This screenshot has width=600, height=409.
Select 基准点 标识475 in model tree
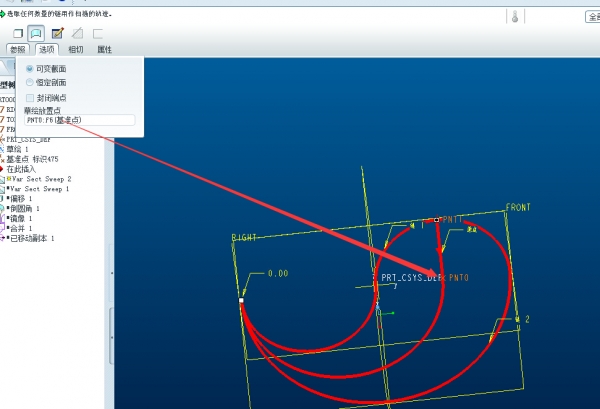[38, 159]
